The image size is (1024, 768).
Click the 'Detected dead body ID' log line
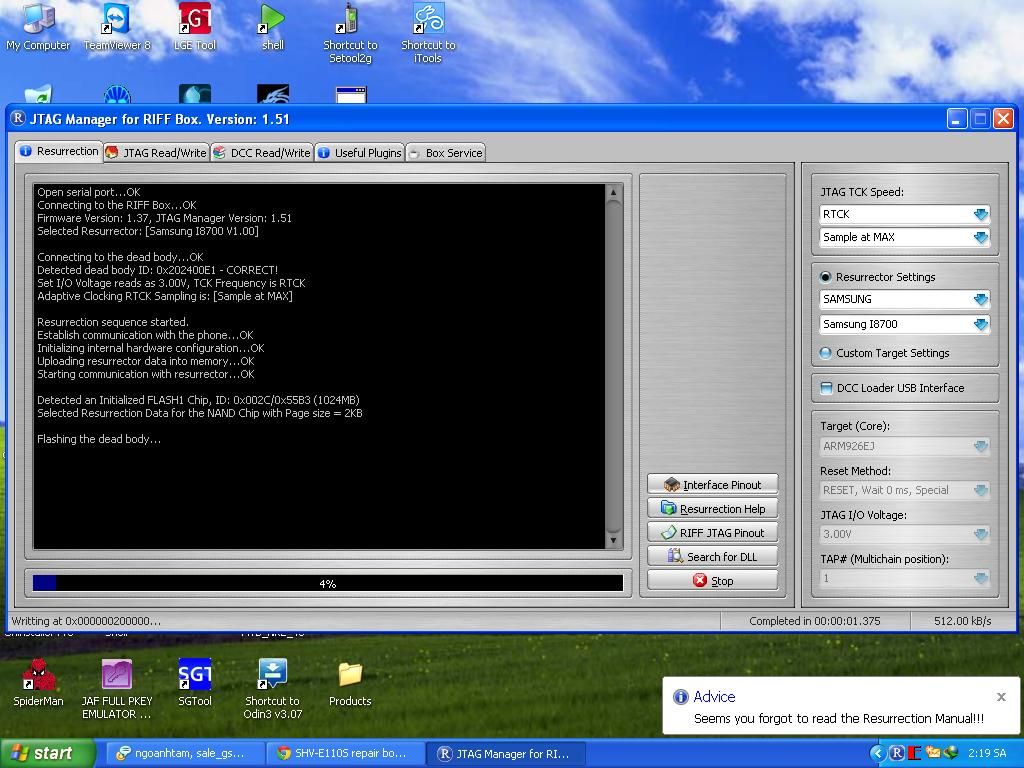157,270
